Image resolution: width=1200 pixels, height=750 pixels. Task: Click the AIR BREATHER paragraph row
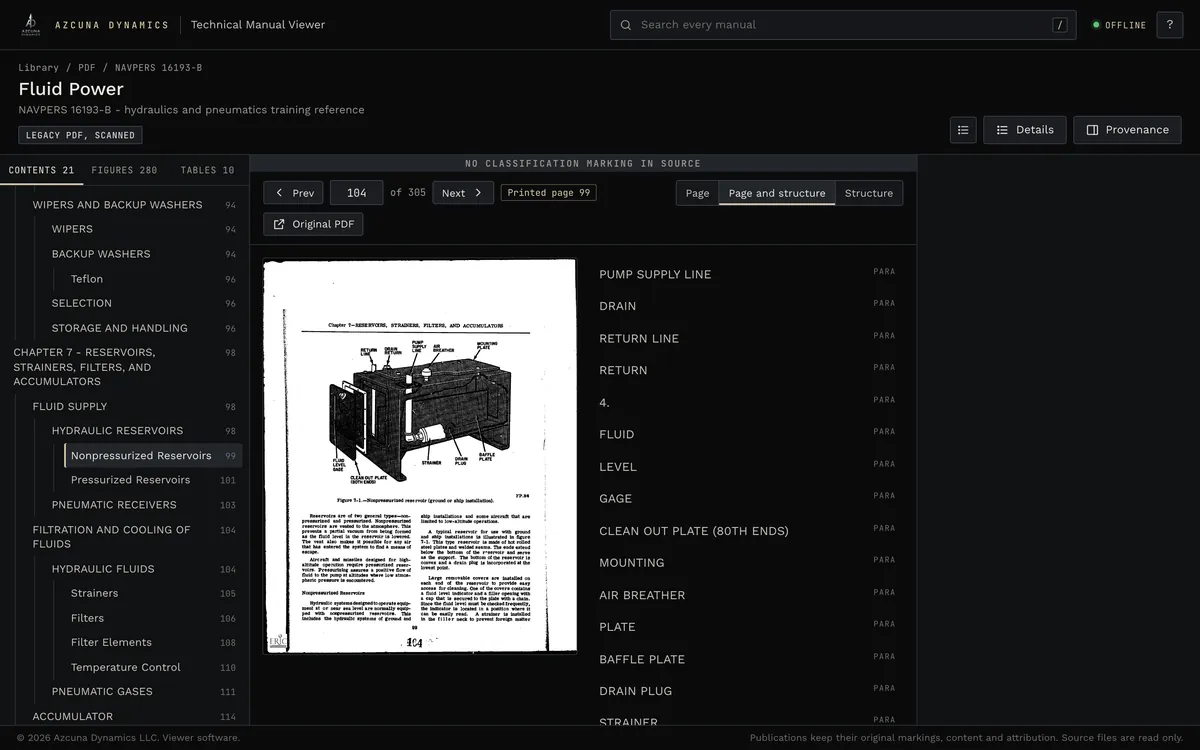747,595
